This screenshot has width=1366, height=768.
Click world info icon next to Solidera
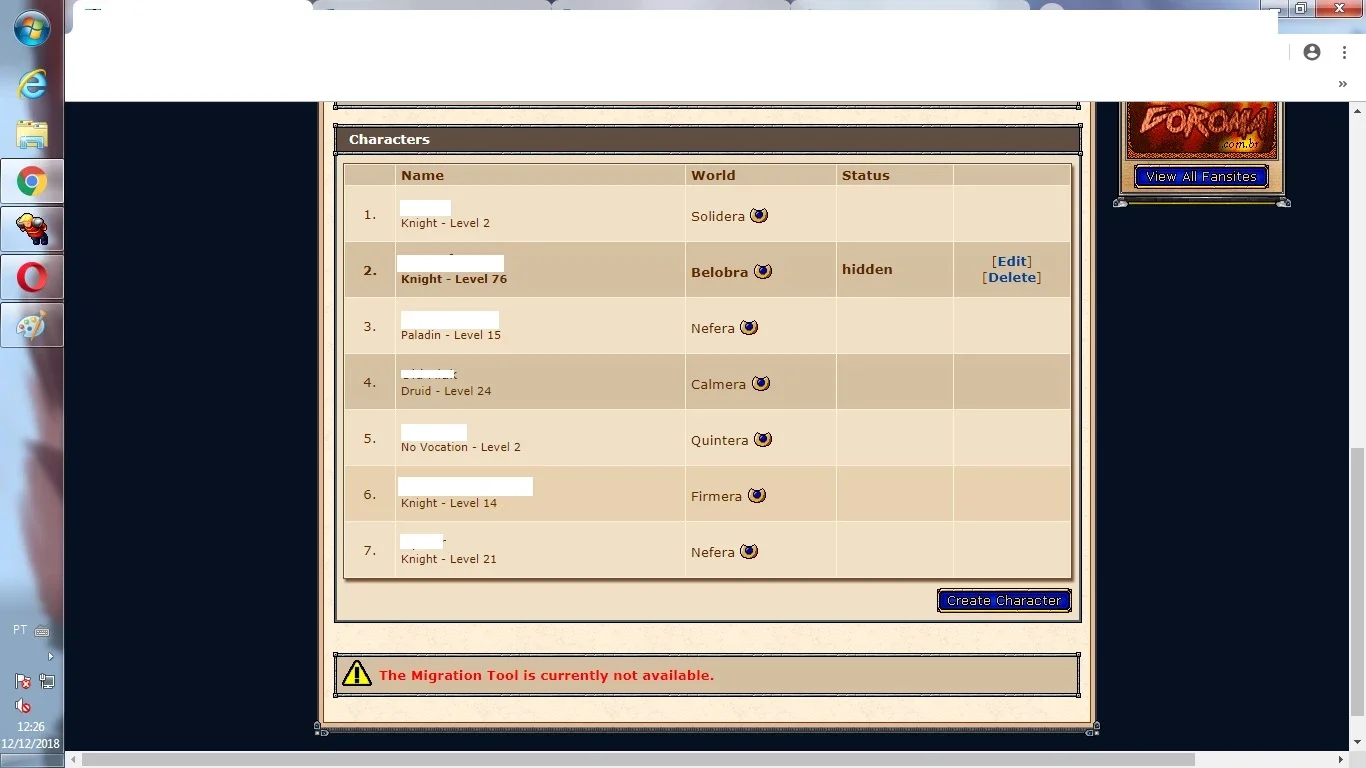click(x=759, y=215)
